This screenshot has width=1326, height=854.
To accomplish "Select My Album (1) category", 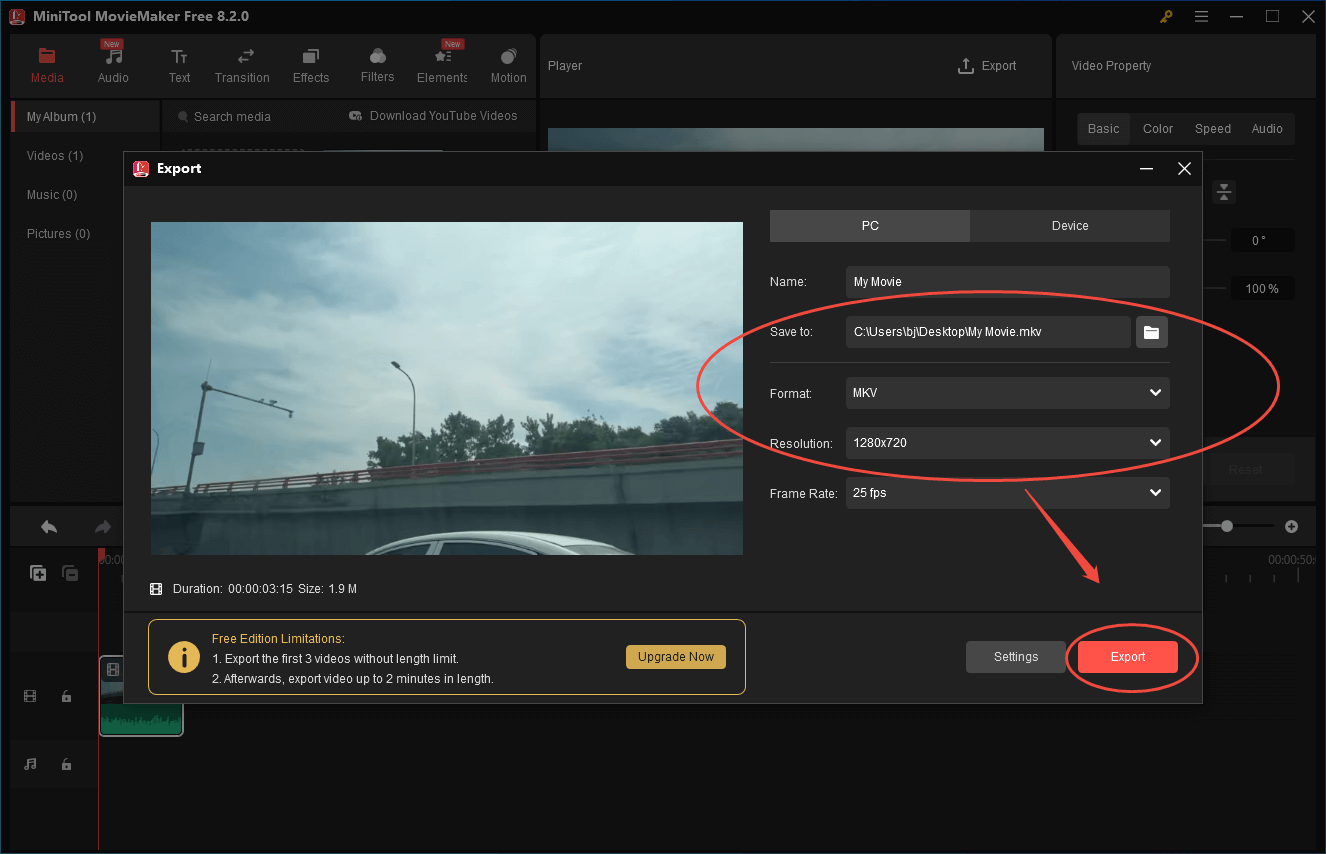I will pyautogui.click(x=85, y=117).
